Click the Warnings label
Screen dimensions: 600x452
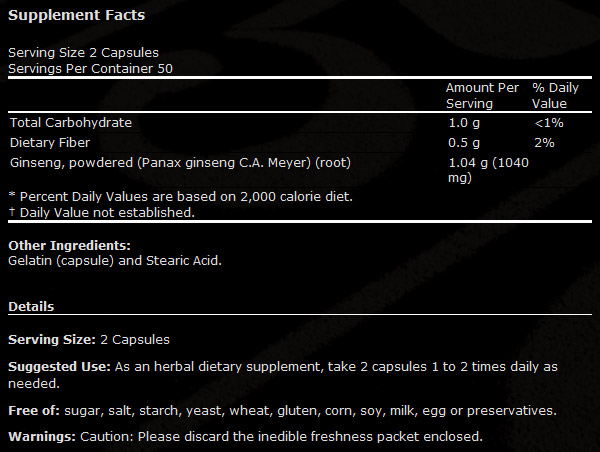[42, 436]
